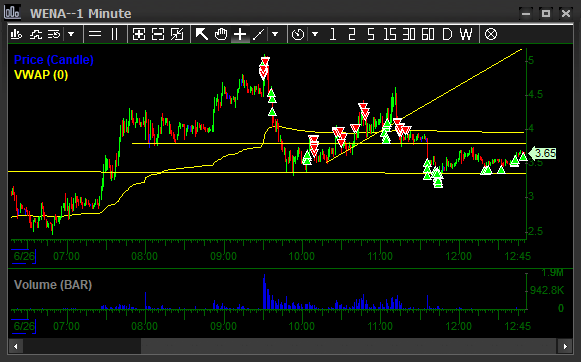Click the 3.65 current price tag
The height and width of the screenshot is (362, 581).
(x=543, y=153)
